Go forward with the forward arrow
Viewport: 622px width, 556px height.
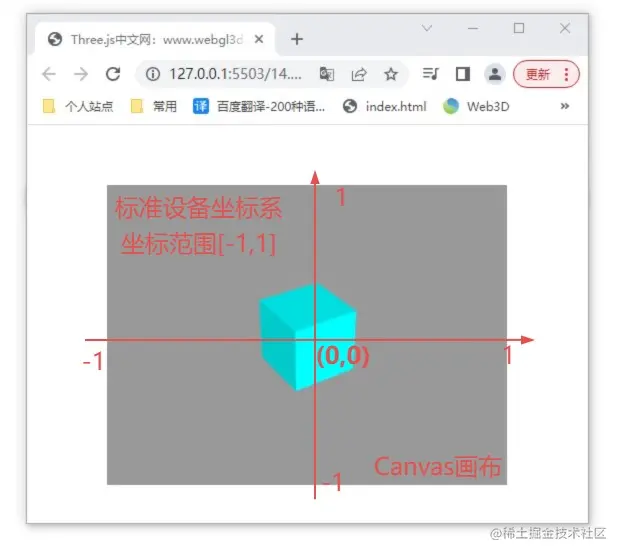pyautogui.click(x=81, y=74)
